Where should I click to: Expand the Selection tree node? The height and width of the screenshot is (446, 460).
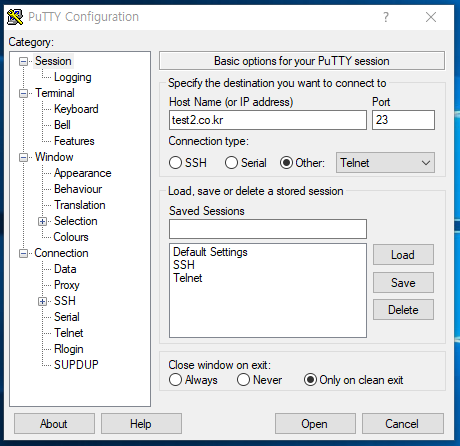pos(42,221)
